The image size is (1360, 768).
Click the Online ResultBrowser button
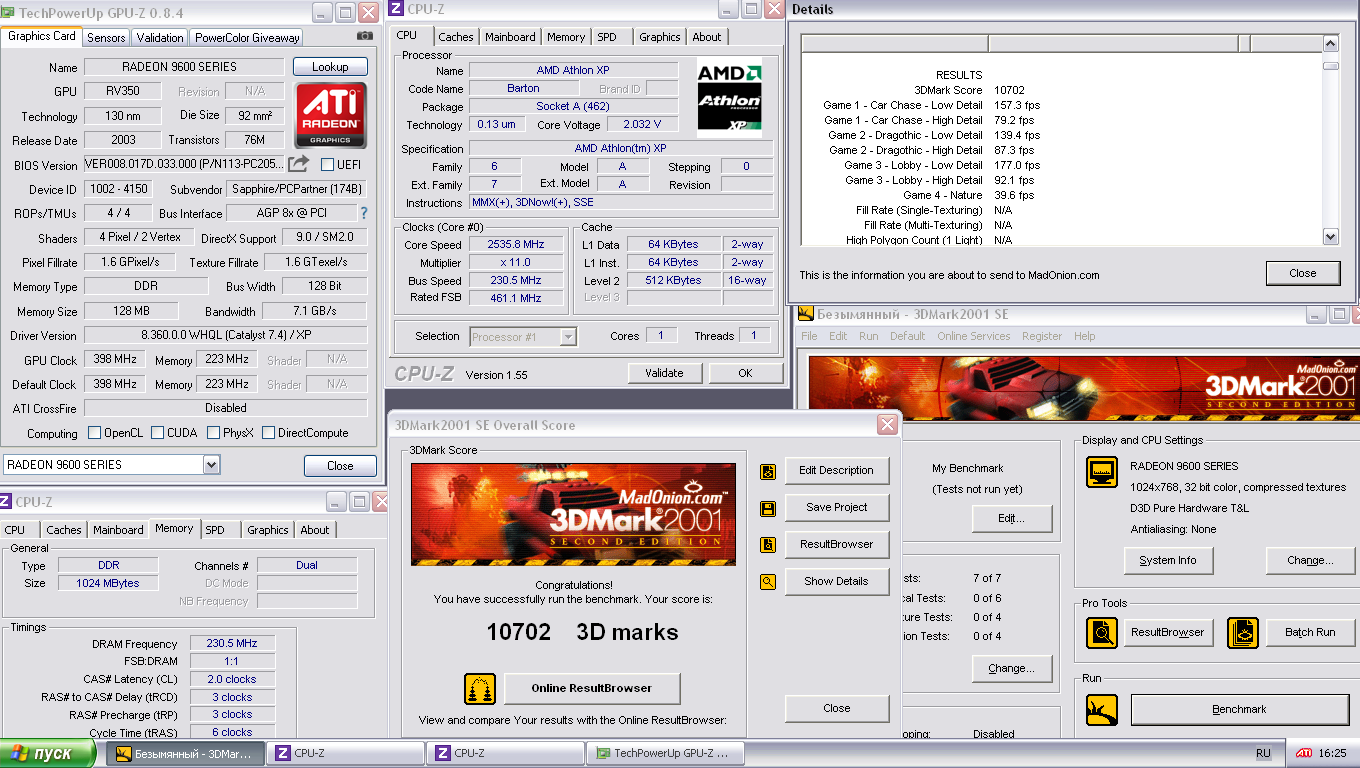592,688
